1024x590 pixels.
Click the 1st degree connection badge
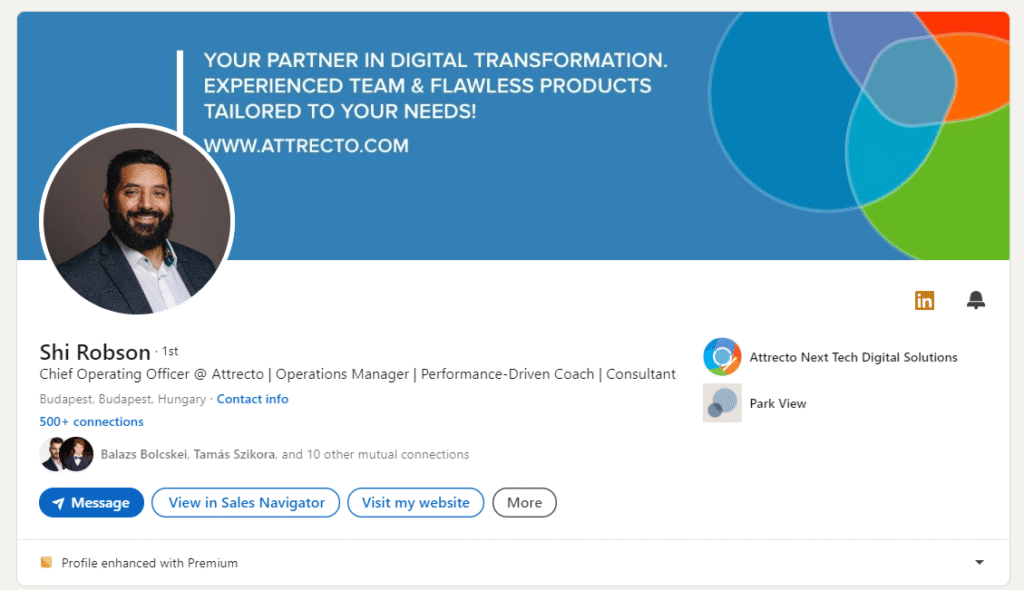click(170, 352)
